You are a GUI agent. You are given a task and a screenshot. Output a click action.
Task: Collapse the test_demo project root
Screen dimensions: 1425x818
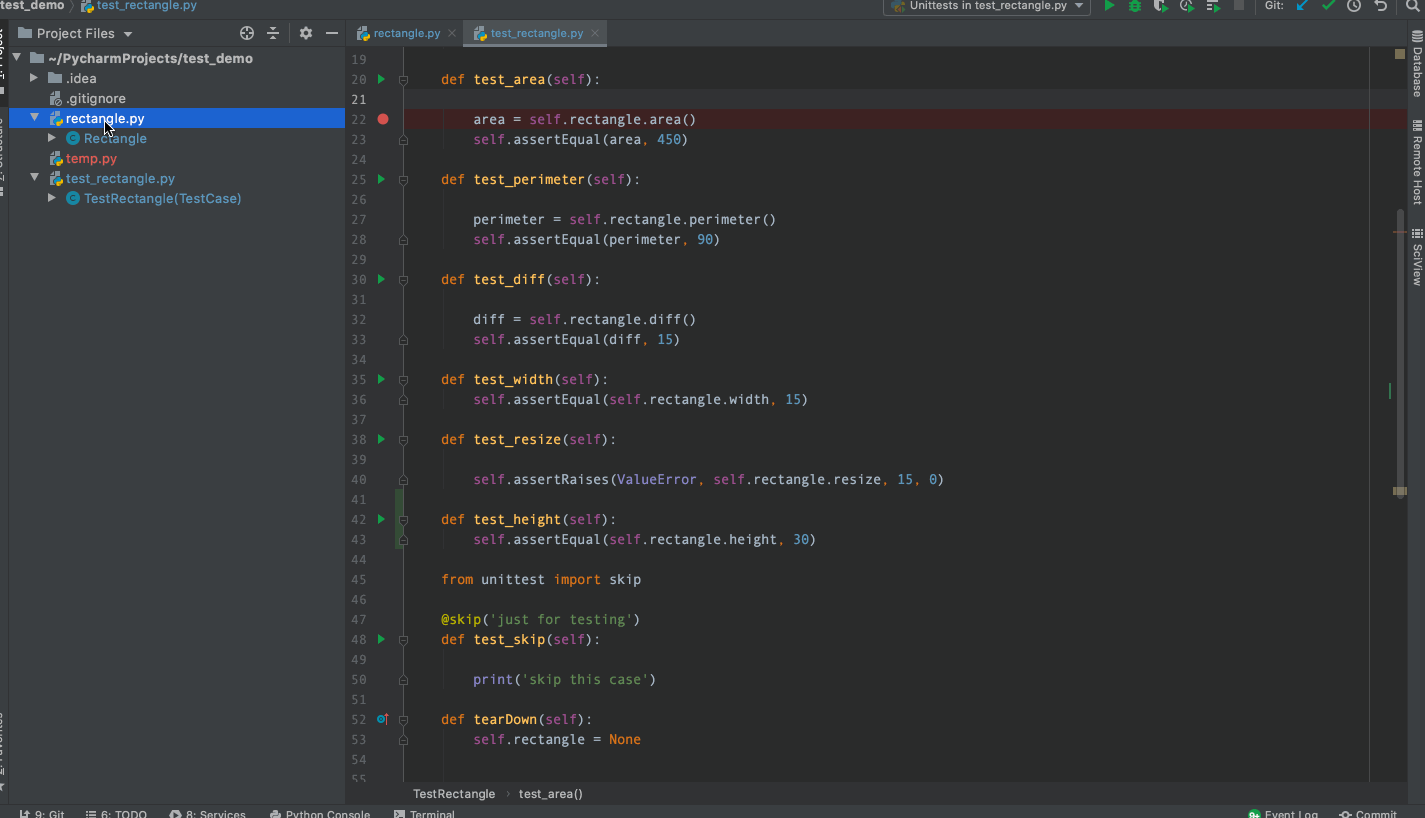tap(18, 58)
